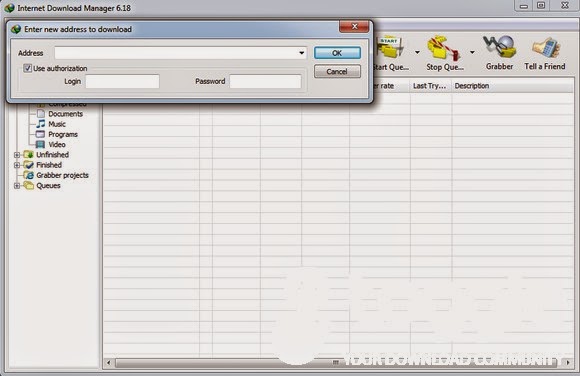Image resolution: width=580 pixels, height=376 pixels.
Task: Open the Address history dropdown
Action: pos(302,53)
